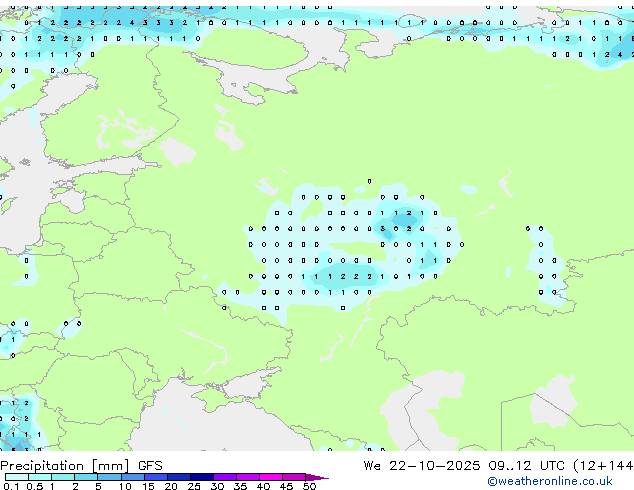Pick the 25–30 mm dark blue legend swatch
Viewport: 634px width, 490px height.
(202, 477)
